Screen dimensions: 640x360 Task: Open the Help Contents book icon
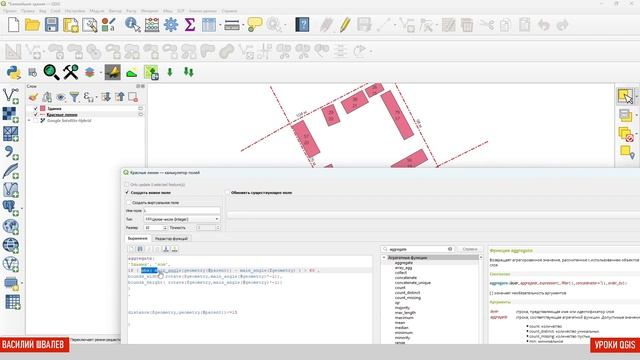[302, 25]
